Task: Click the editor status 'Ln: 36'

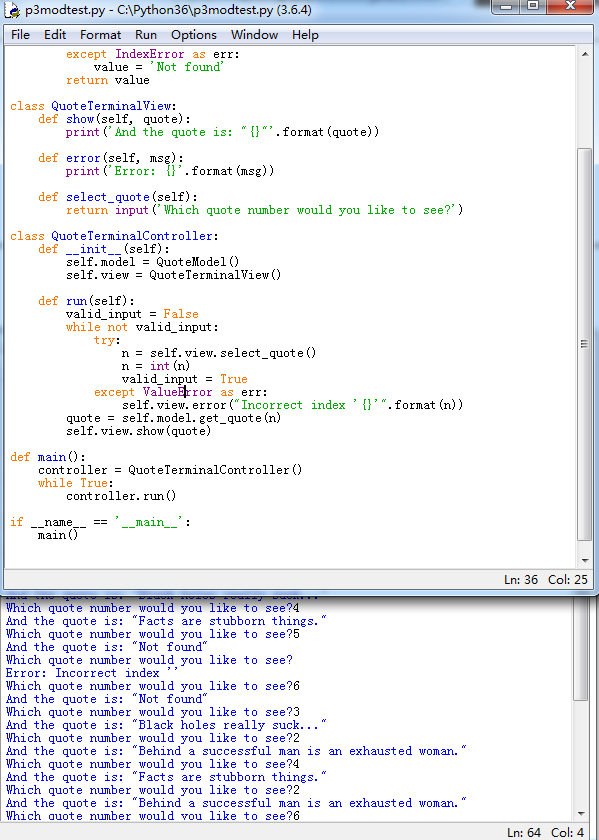Action: [x=521, y=580]
